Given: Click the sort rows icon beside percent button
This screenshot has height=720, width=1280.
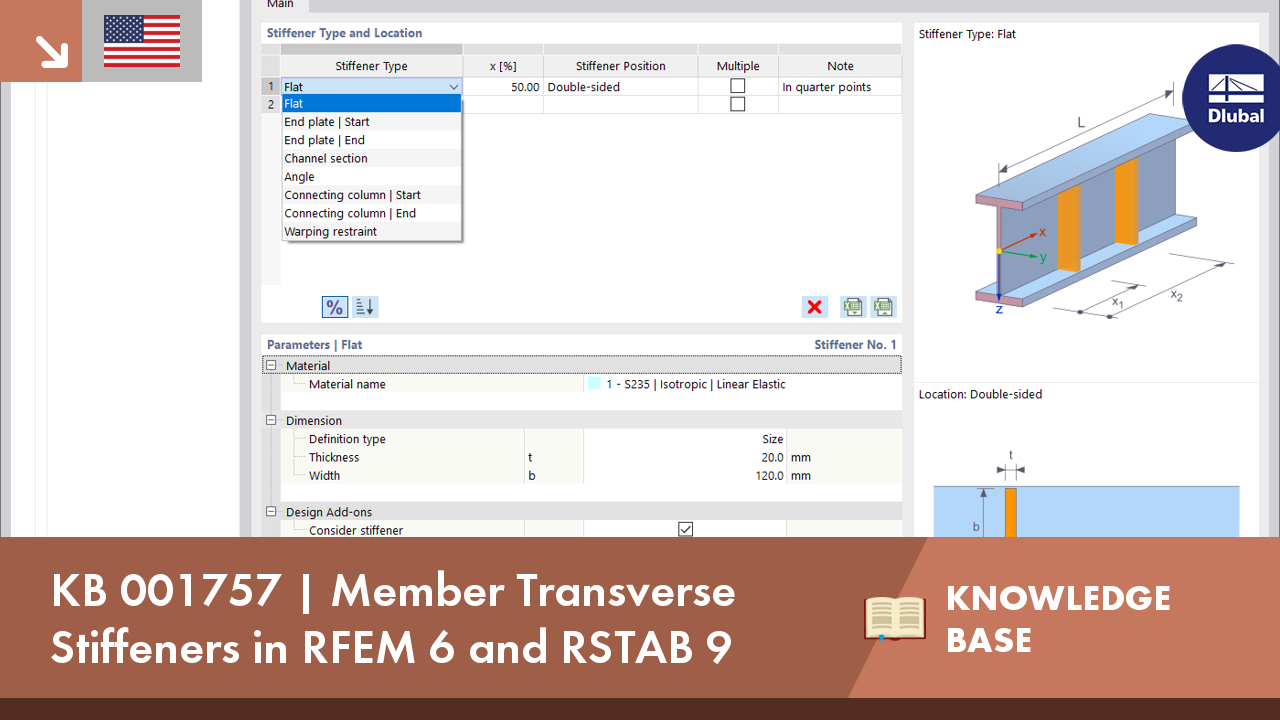Looking at the screenshot, I should pos(365,307).
